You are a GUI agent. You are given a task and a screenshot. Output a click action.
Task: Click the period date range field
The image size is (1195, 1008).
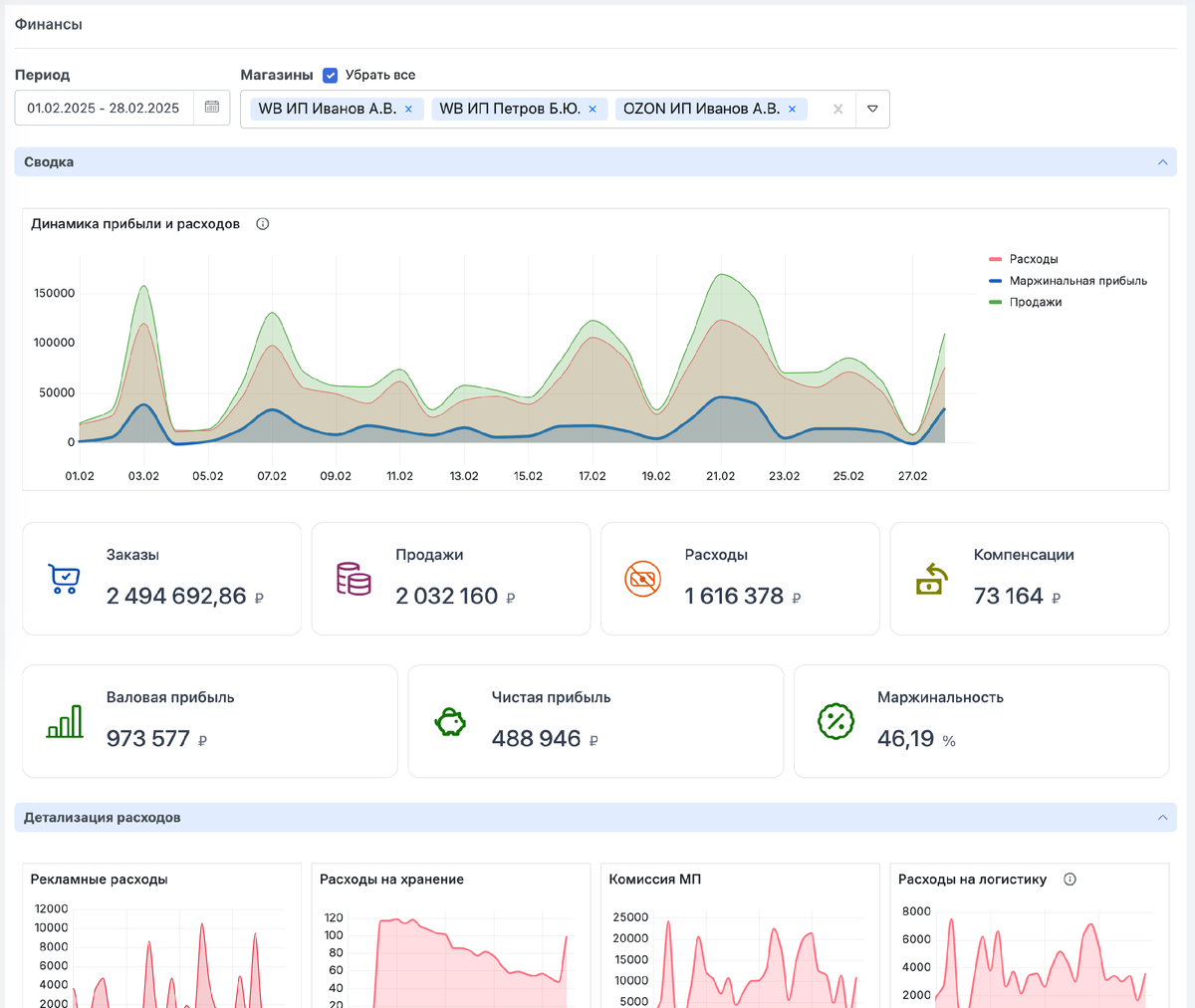[122, 108]
